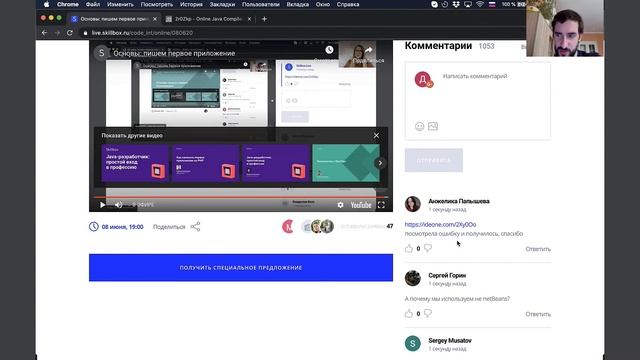
Task: Click the Wi-Fi status icon in menu bar
Action: click(x=480, y=4)
